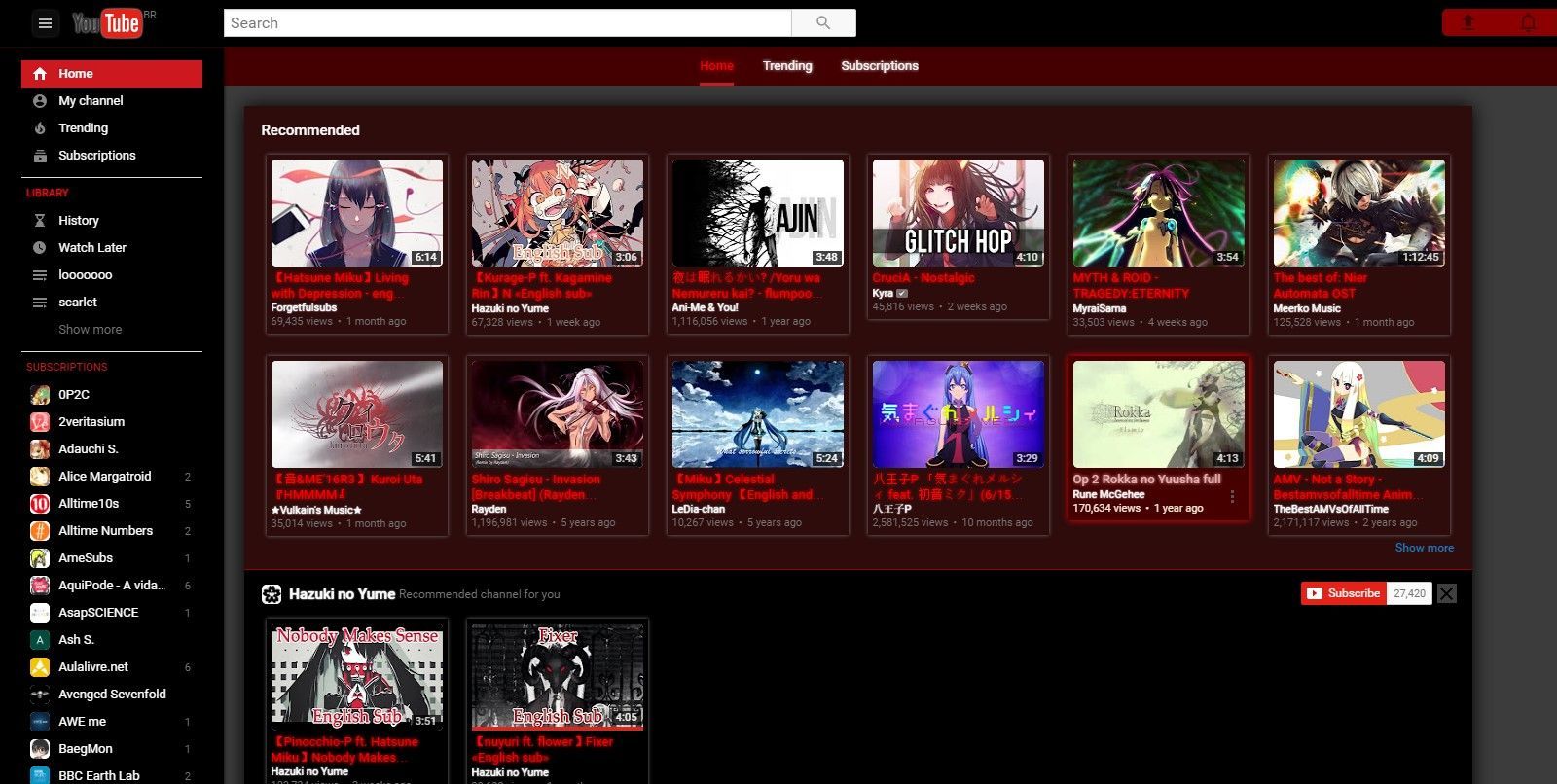Click the search magnifier button
This screenshot has height=784, width=1557.
point(823,22)
